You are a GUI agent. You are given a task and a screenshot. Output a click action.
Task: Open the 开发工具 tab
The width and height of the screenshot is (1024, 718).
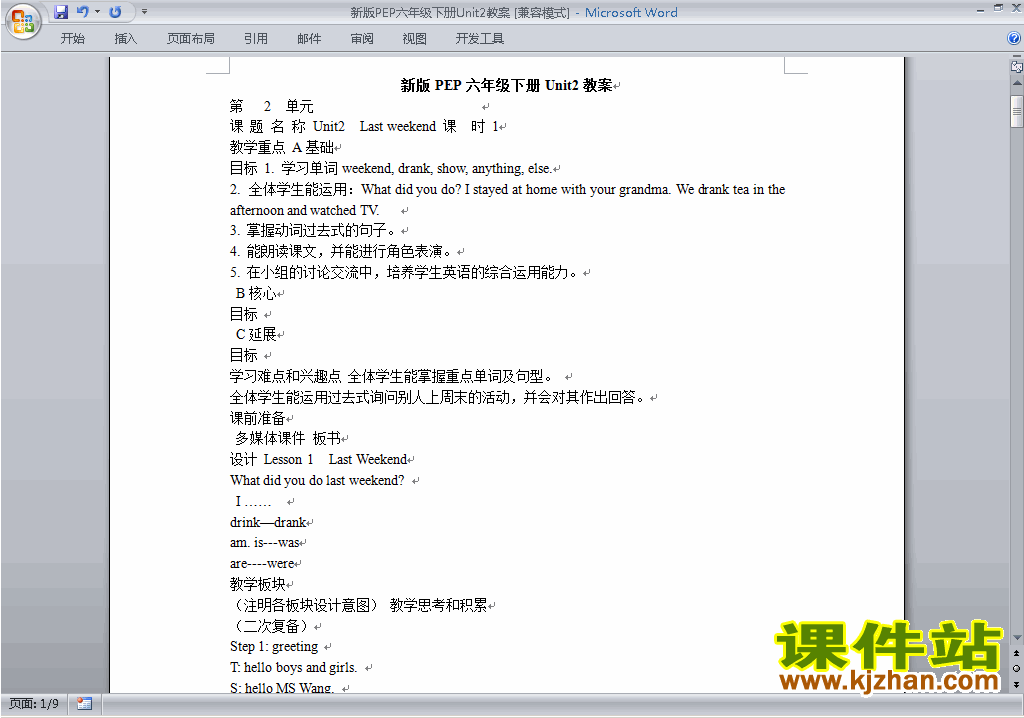click(x=479, y=39)
